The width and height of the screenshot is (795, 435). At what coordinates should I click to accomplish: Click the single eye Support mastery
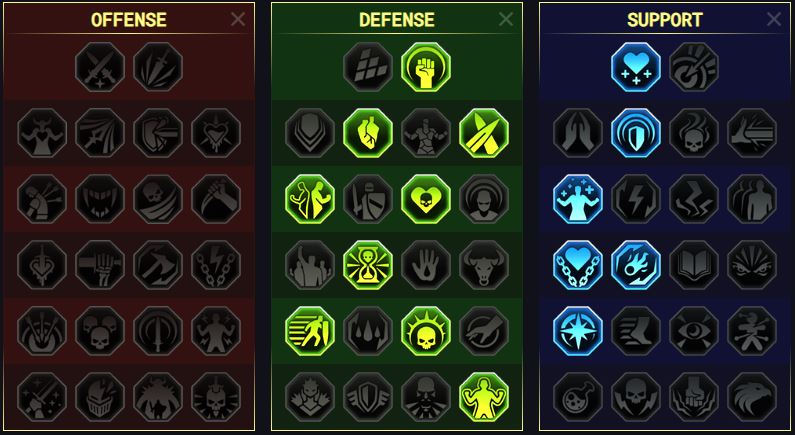coord(694,331)
